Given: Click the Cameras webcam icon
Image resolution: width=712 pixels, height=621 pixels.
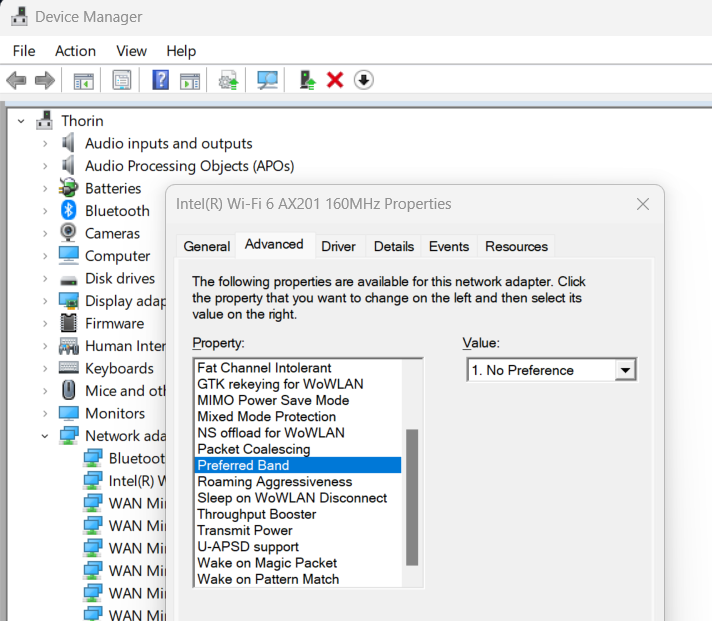Looking at the screenshot, I should [x=69, y=233].
